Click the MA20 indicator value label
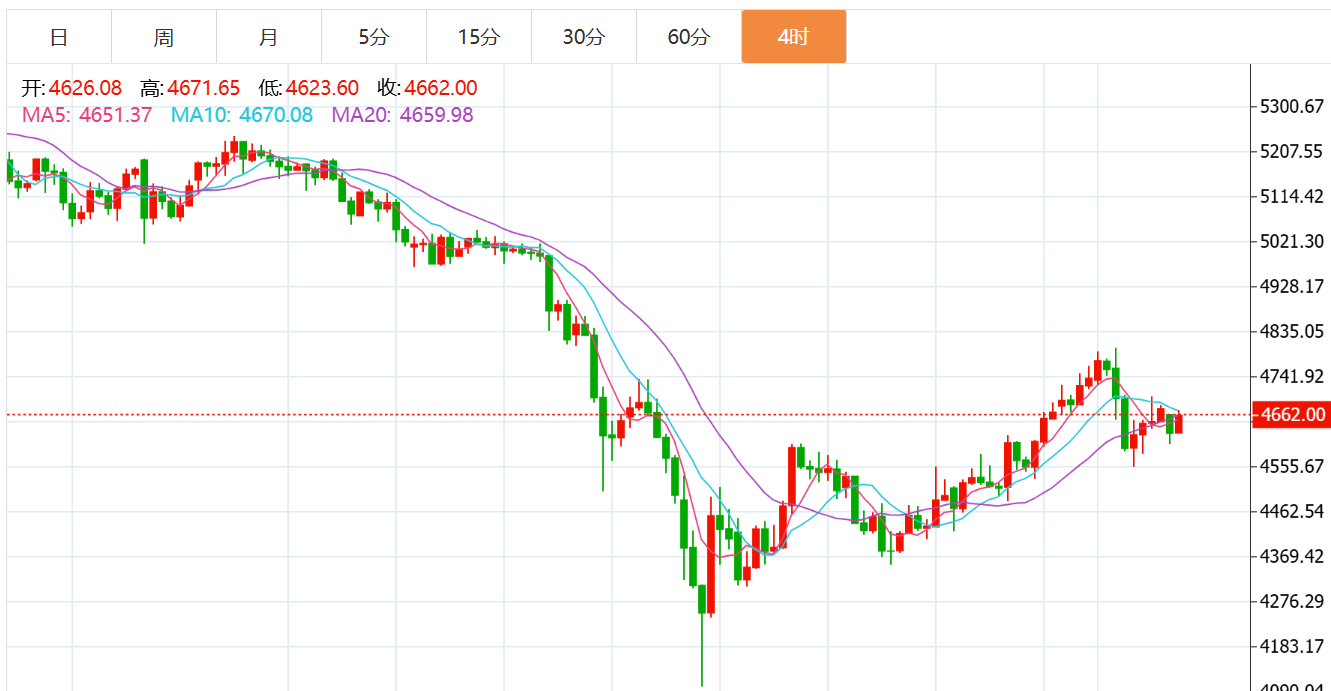This screenshot has height=691, width=1331. click(x=403, y=115)
